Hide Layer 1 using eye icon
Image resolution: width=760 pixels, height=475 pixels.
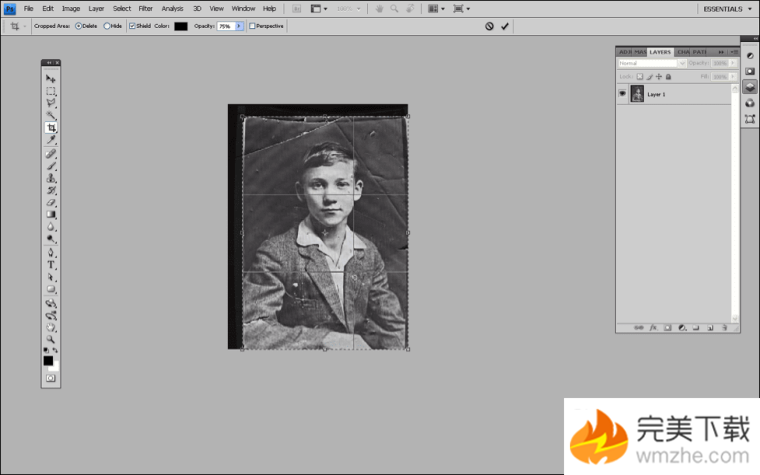click(623, 94)
